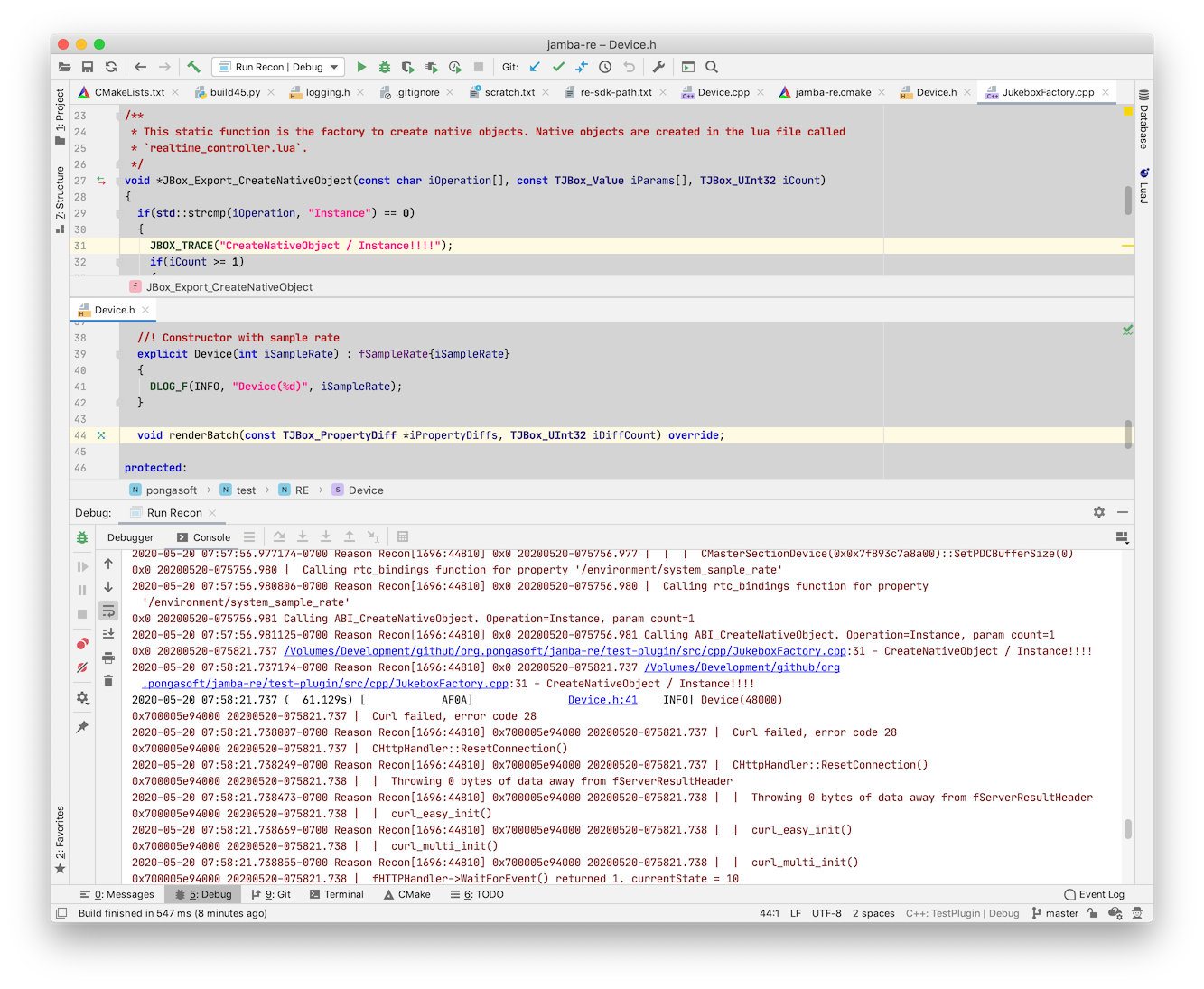Screen dimensions: 1204x989
Task: Build the project with the hammer icon
Action: tap(193, 67)
